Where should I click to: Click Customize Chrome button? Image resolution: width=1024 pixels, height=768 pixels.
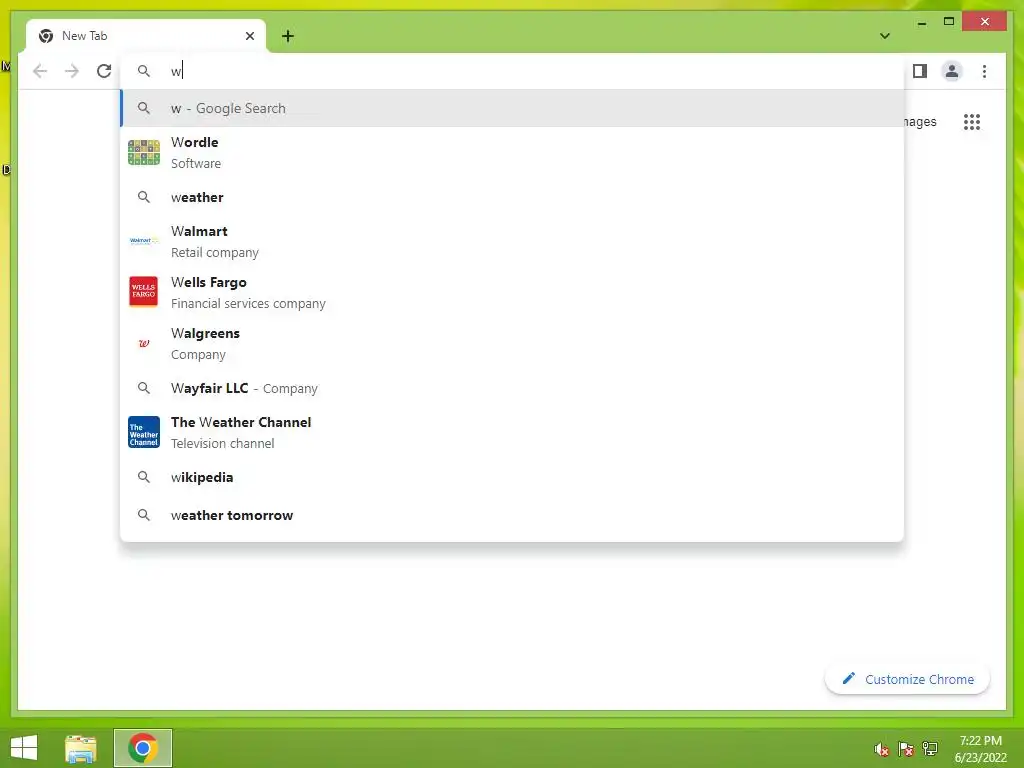point(907,679)
